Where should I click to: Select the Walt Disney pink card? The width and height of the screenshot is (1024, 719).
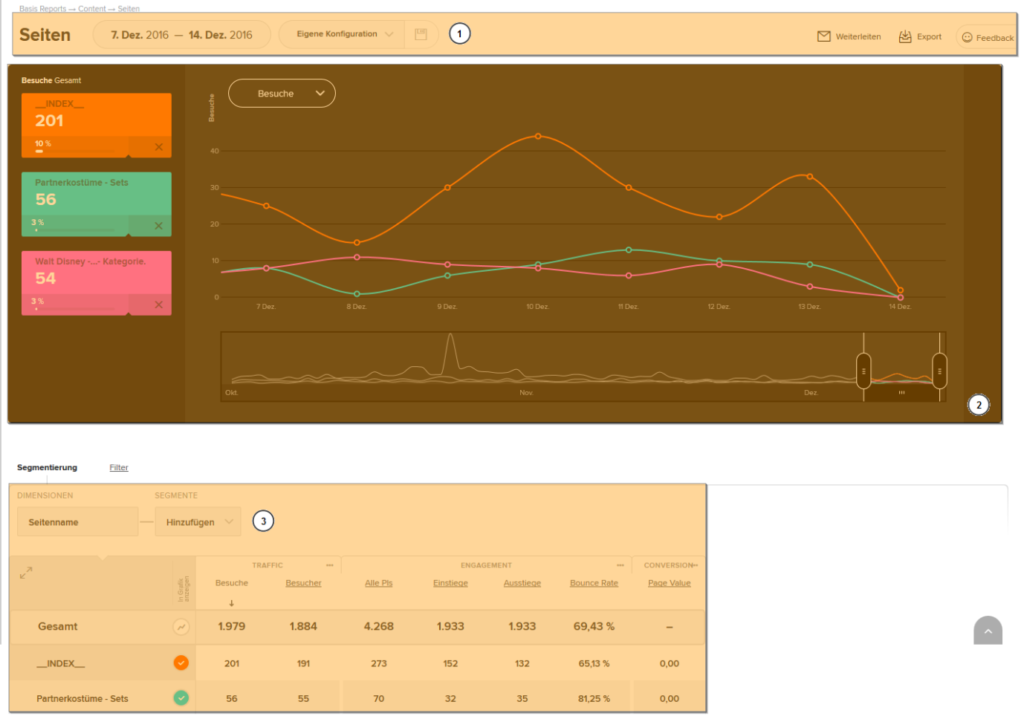coord(97,283)
